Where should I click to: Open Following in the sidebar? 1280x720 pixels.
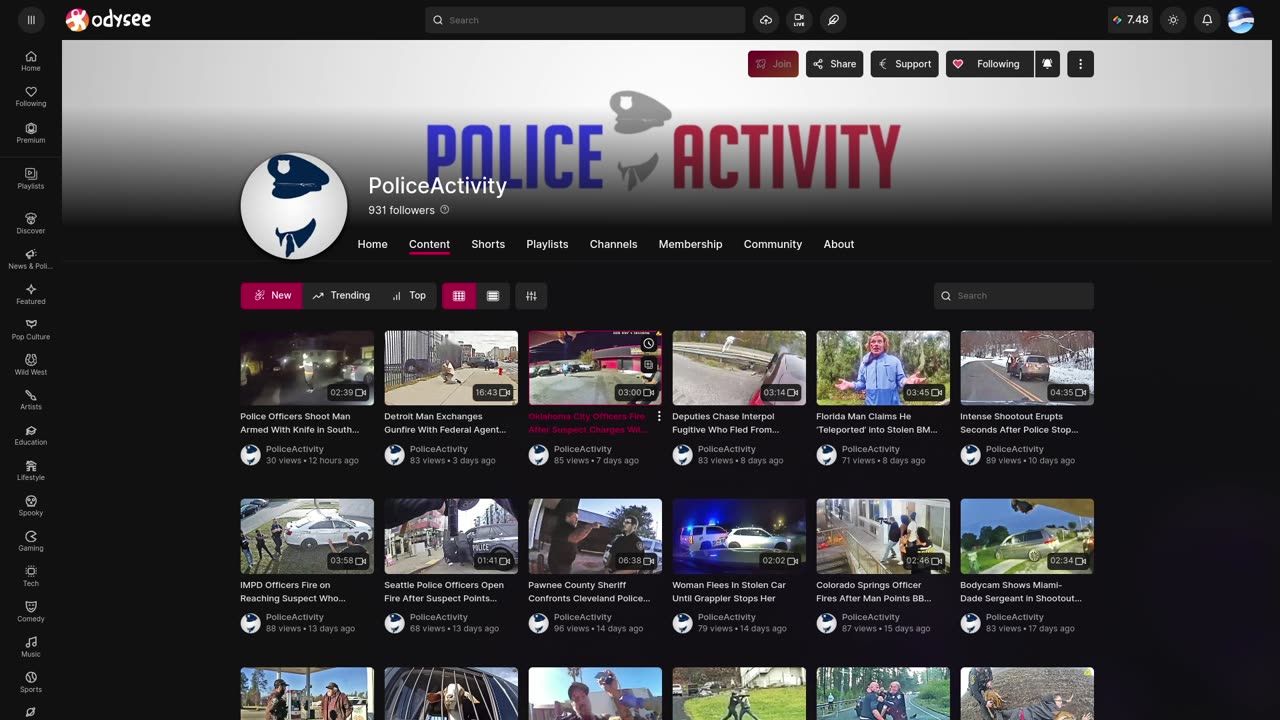coord(31,97)
